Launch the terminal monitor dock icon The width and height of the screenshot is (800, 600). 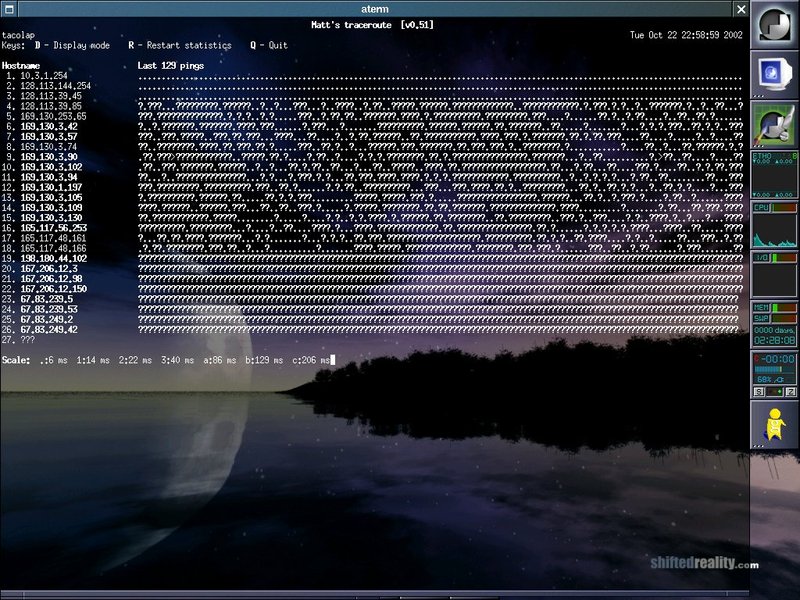tap(774, 74)
